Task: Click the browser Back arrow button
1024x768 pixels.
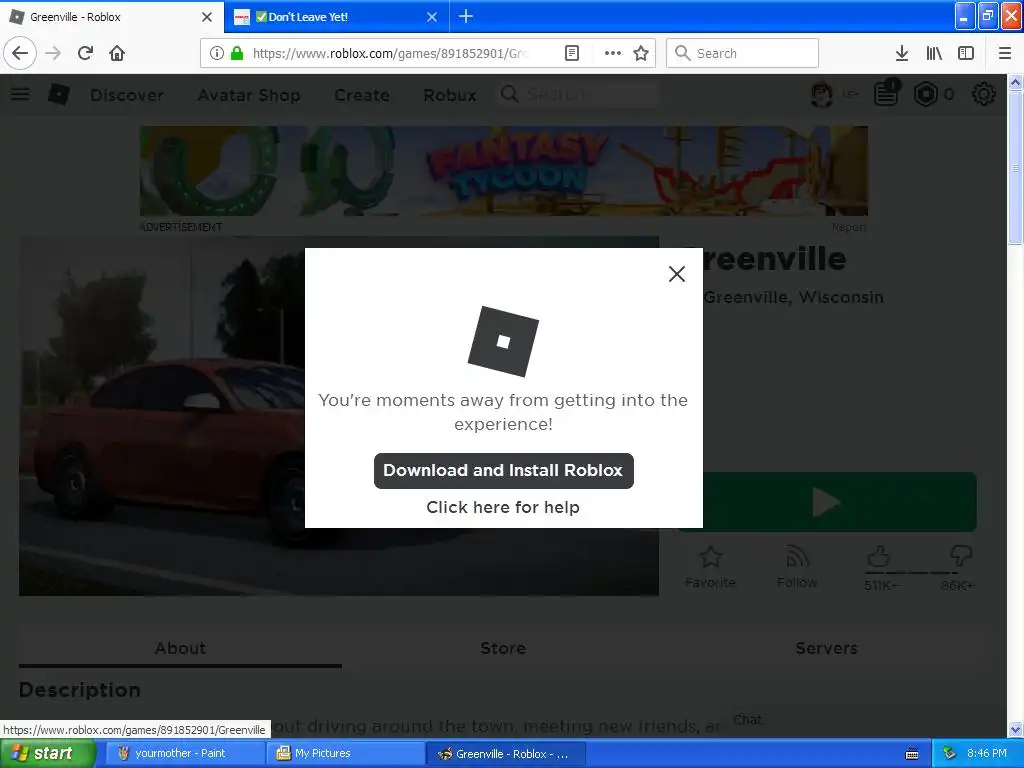Action: tap(20, 53)
